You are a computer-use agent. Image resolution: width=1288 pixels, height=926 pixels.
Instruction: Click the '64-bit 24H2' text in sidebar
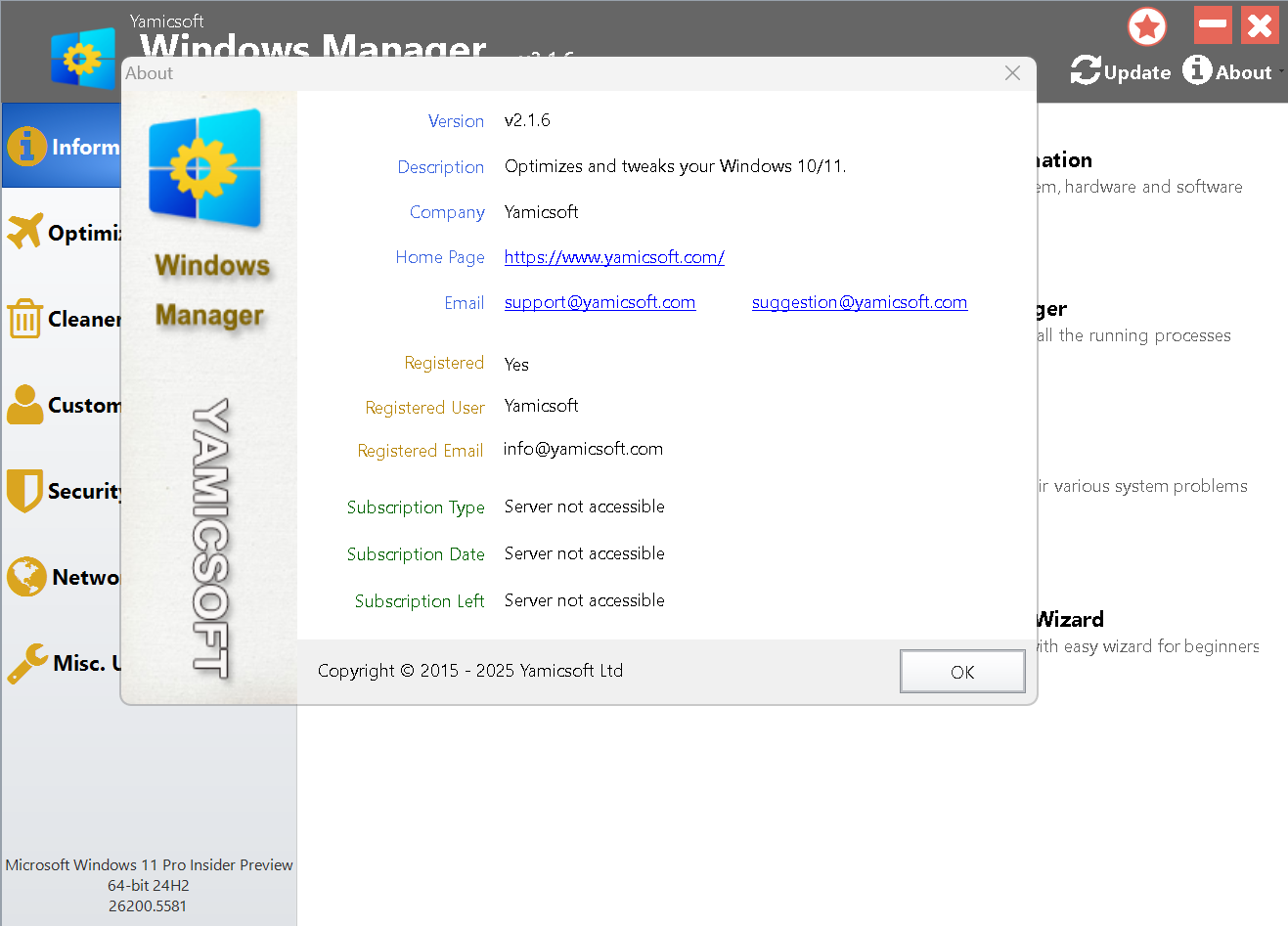click(x=149, y=885)
